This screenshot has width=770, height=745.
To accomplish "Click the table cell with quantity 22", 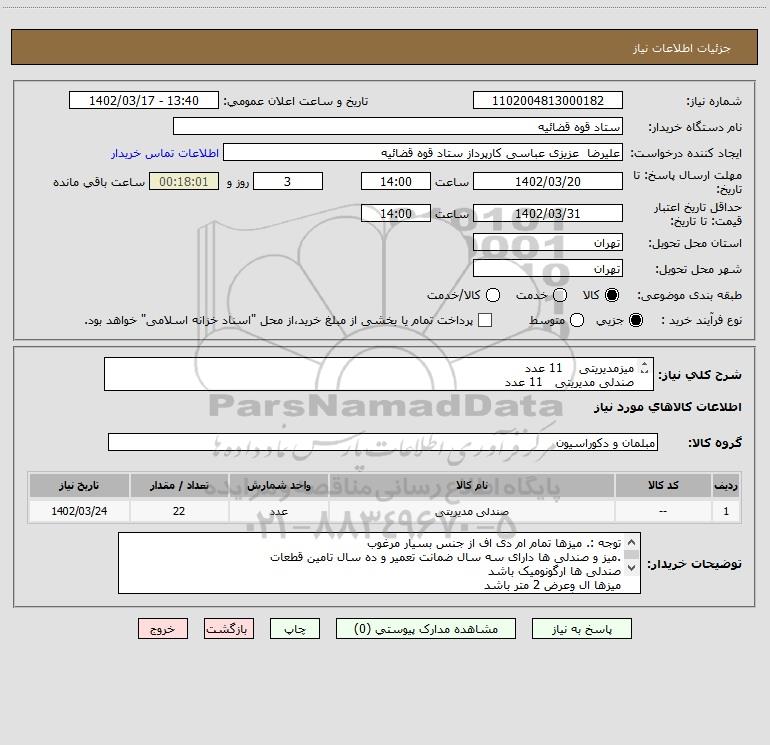I will pyautogui.click(x=179, y=511).
